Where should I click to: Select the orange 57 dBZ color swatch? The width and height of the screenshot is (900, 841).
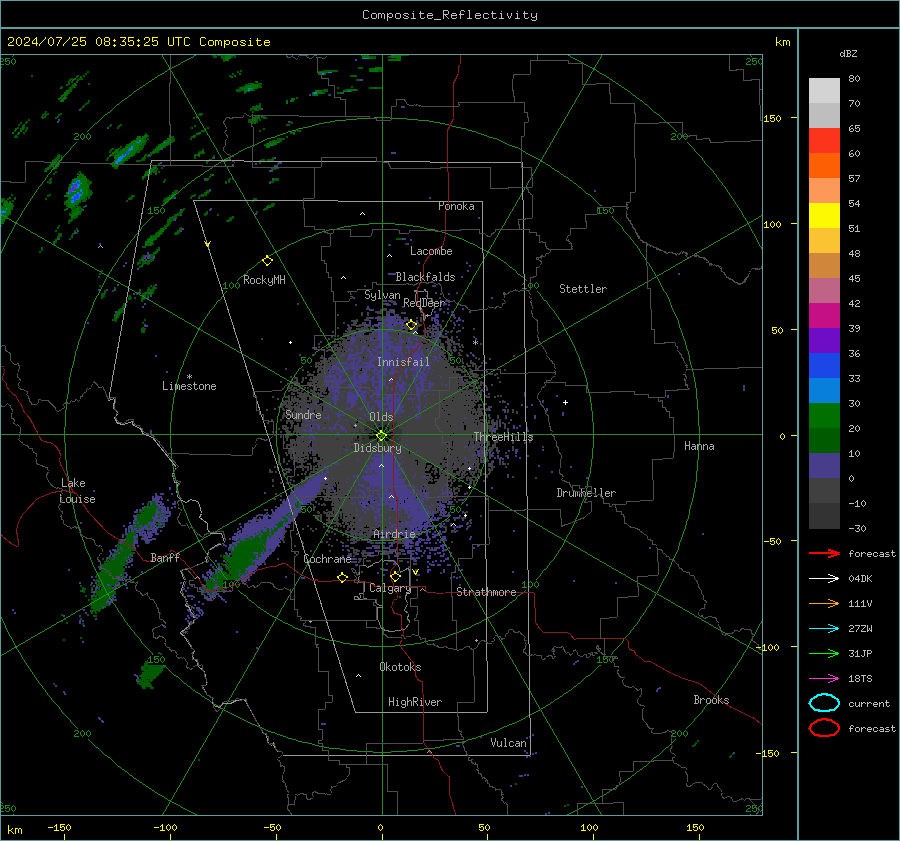pyautogui.click(x=824, y=165)
